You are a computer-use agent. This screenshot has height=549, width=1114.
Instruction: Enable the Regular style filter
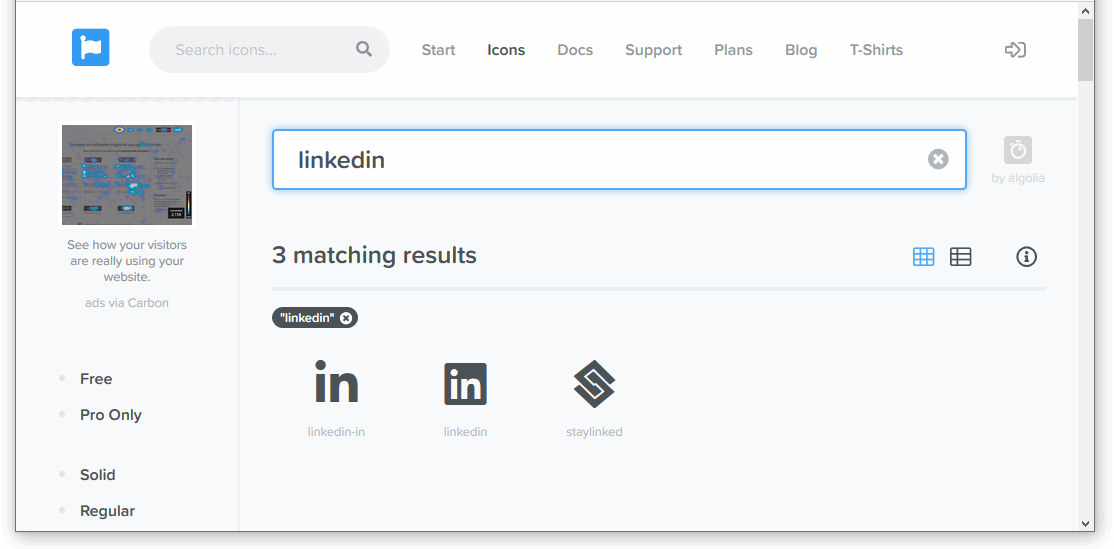tap(107, 511)
